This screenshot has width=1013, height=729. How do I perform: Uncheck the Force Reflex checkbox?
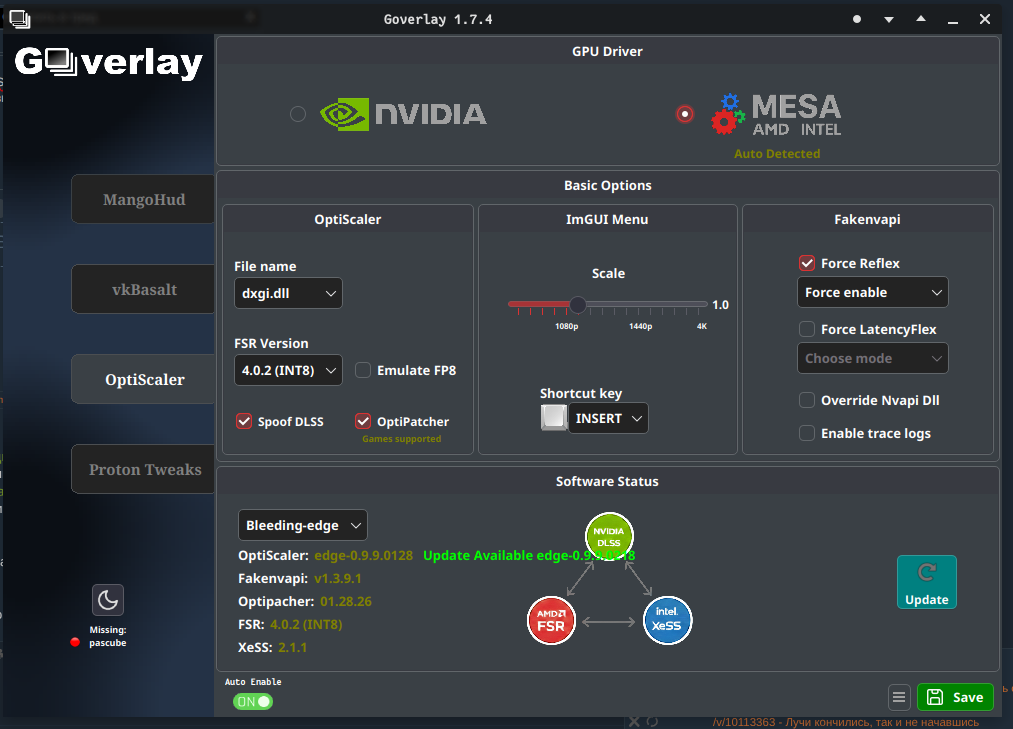[x=807, y=263]
